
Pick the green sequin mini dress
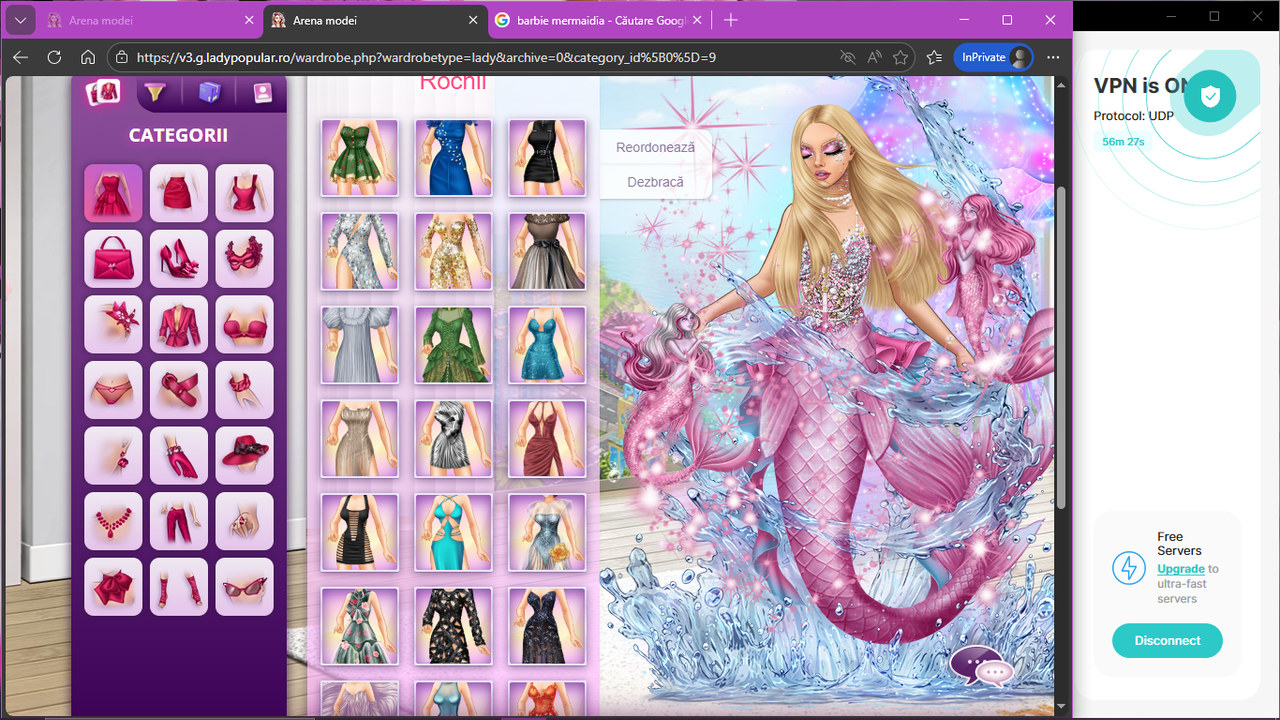tap(360, 157)
